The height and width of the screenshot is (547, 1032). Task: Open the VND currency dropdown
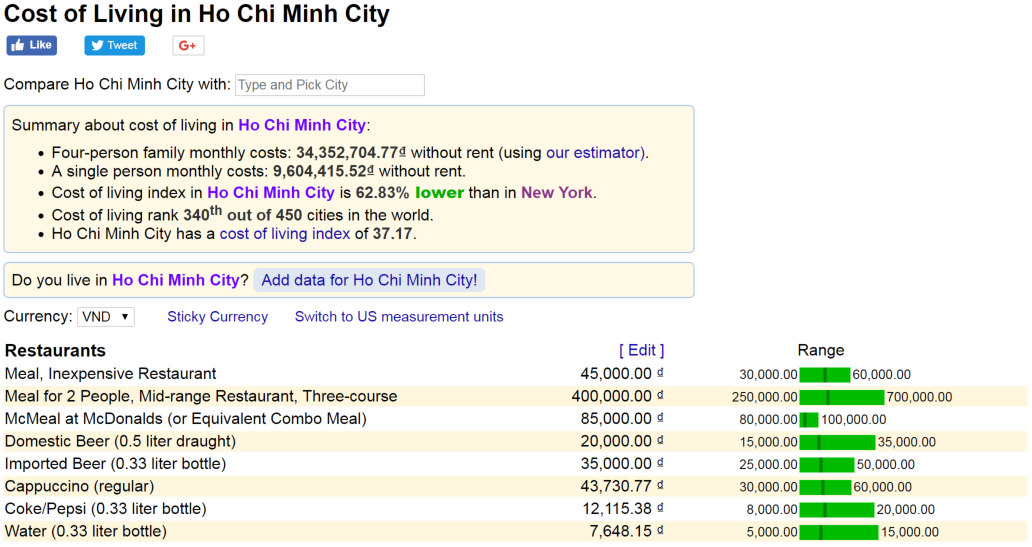106,317
